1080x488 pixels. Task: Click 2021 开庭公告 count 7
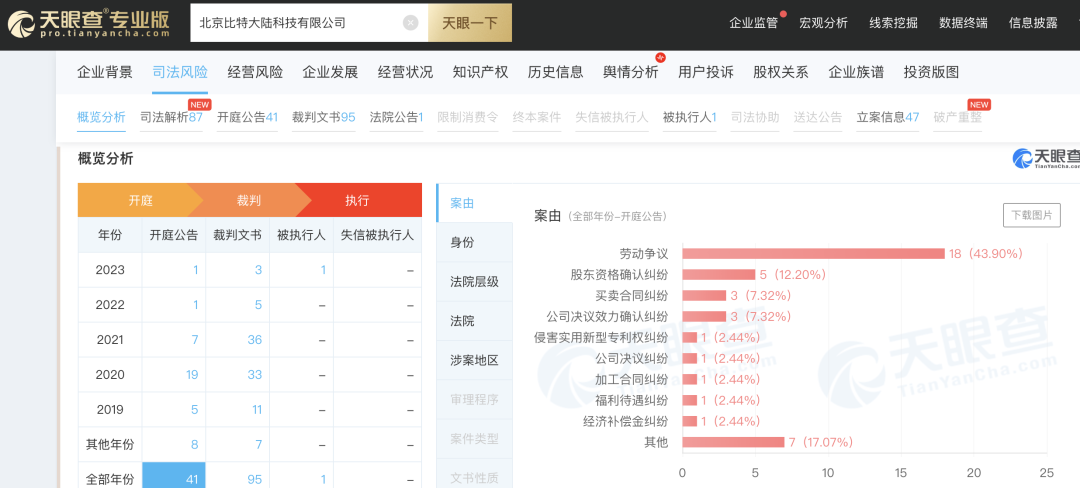pyautogui.click(x=196, y=340)
